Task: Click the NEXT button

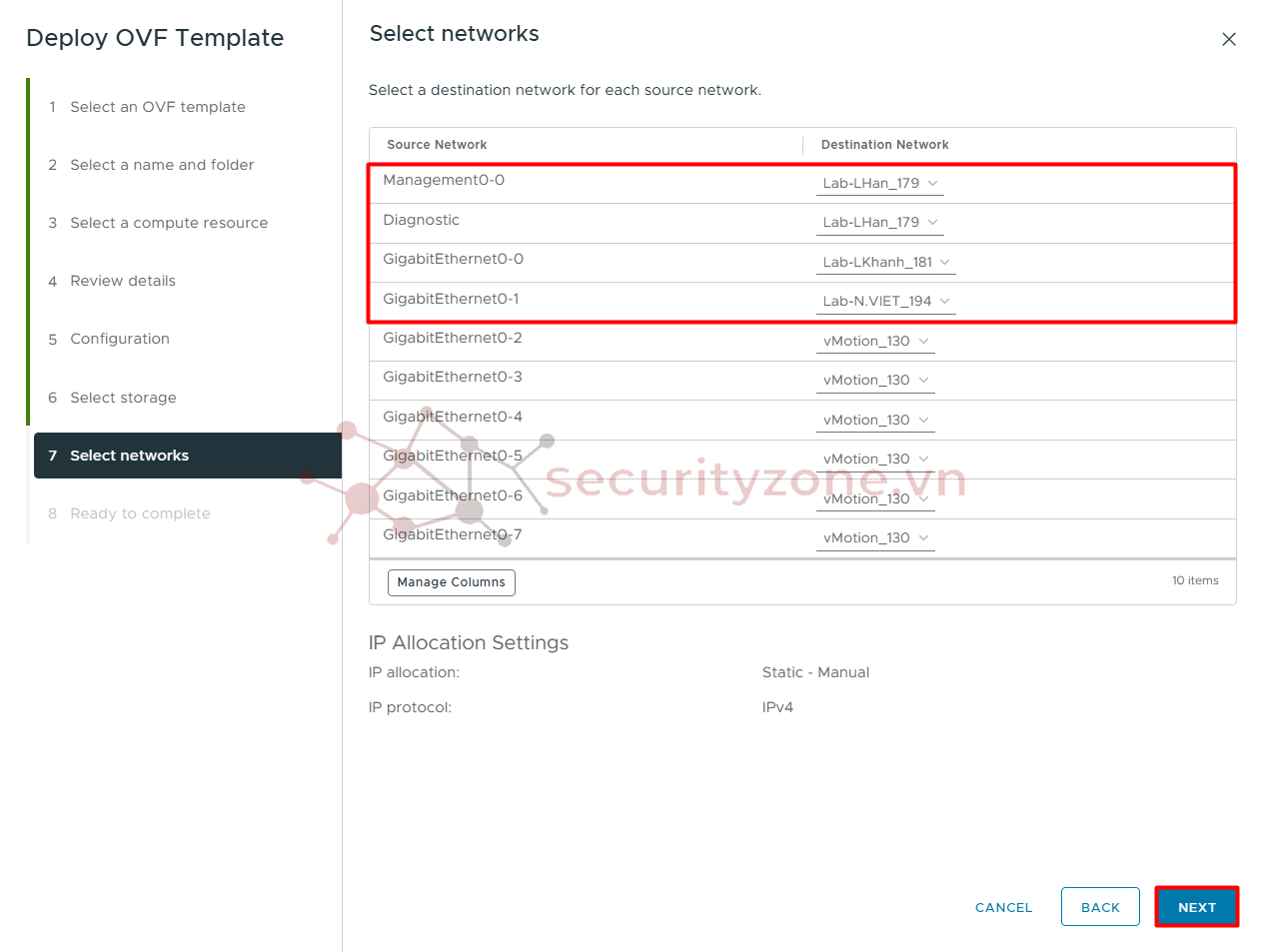Action: (1197, 907)
